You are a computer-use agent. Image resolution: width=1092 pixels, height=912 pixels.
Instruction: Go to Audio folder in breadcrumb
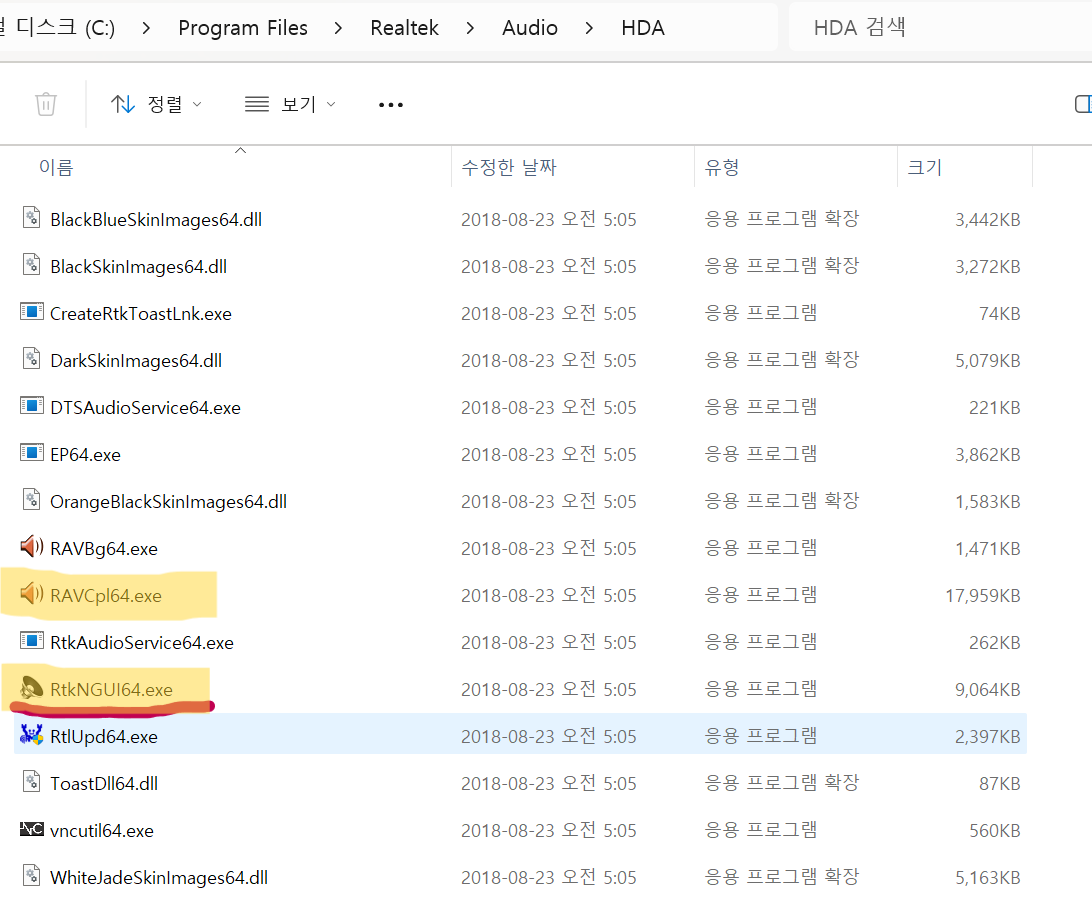[x=530, y=28]
